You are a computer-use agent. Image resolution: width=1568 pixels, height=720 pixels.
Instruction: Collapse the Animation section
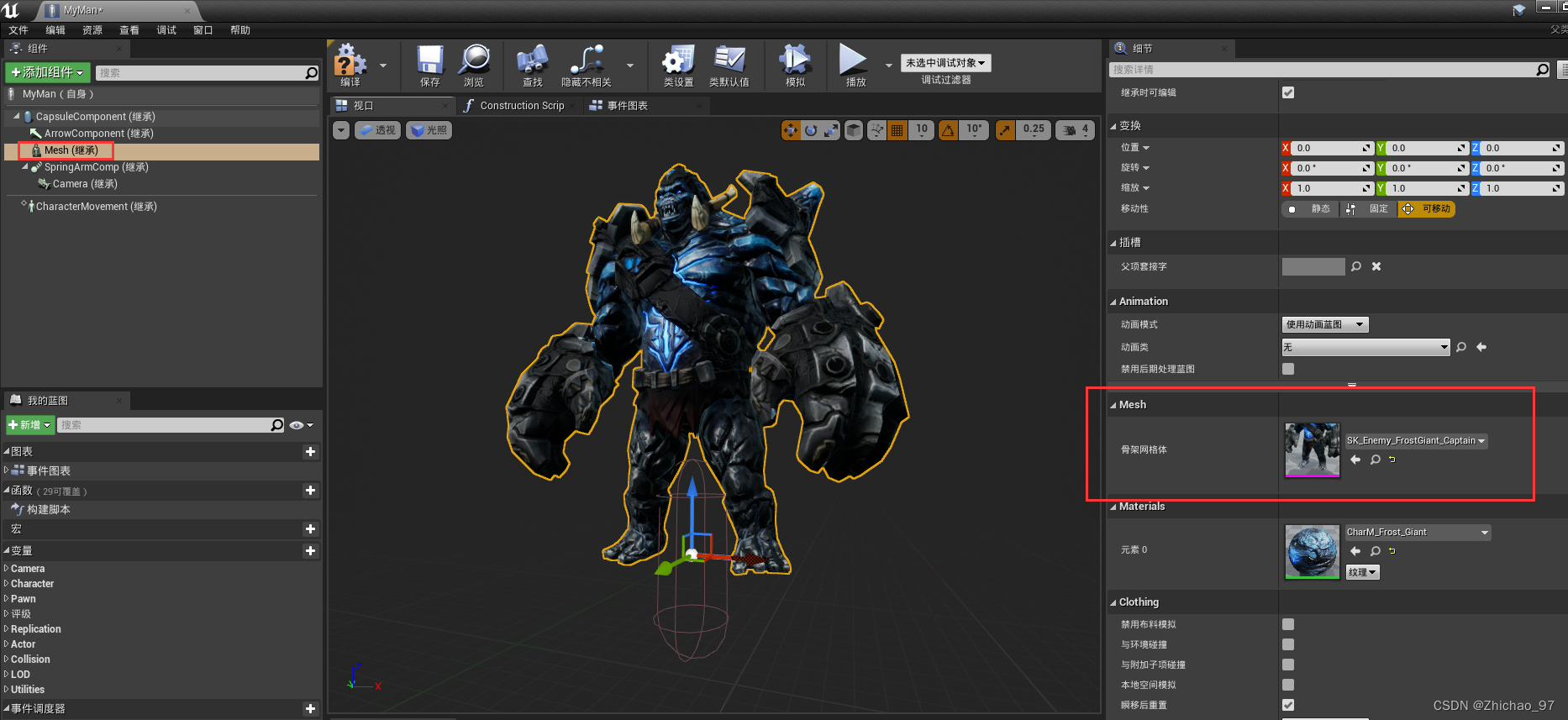pyautogui.click(x=1113, y=302)
